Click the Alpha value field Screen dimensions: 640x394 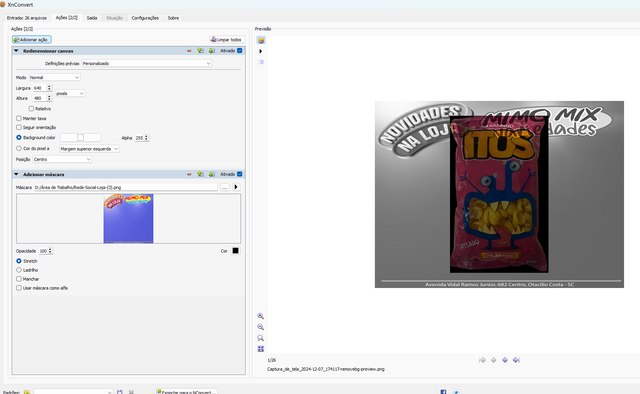(139, 138)
